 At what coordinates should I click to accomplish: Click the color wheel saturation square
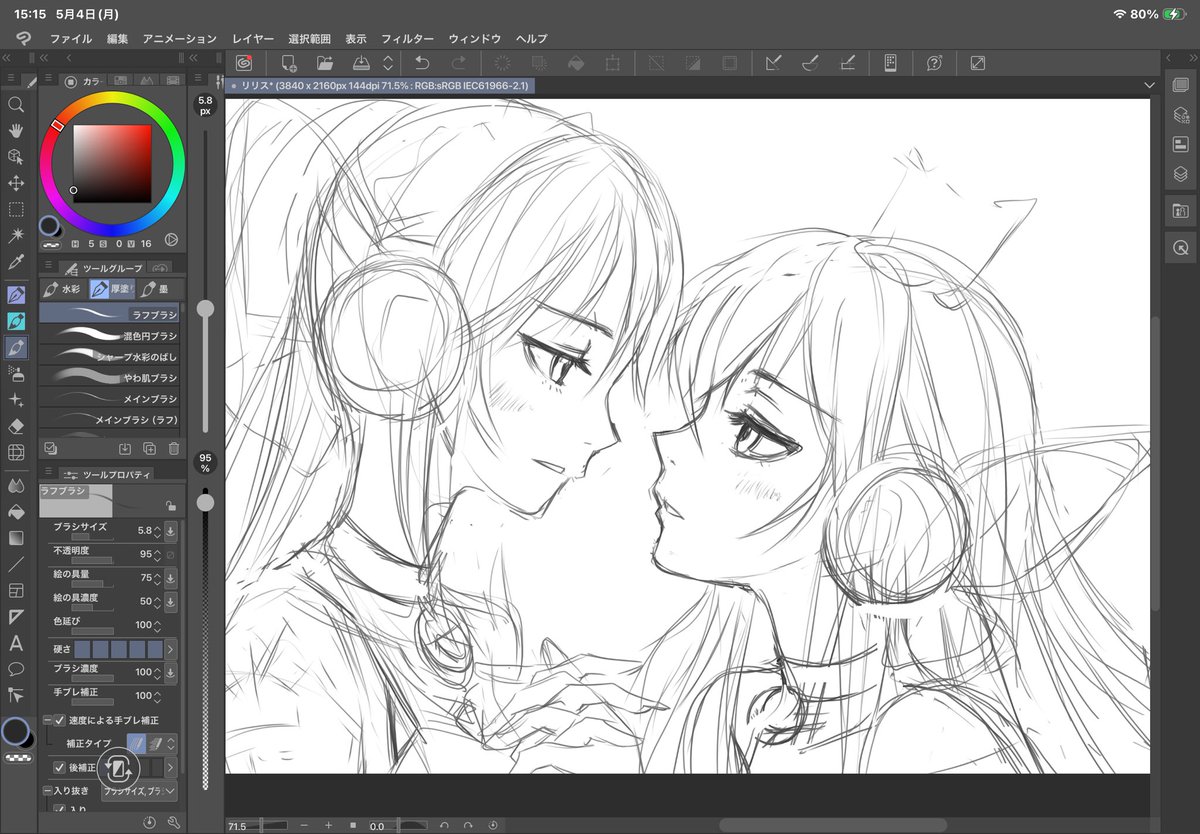point(112,163)
